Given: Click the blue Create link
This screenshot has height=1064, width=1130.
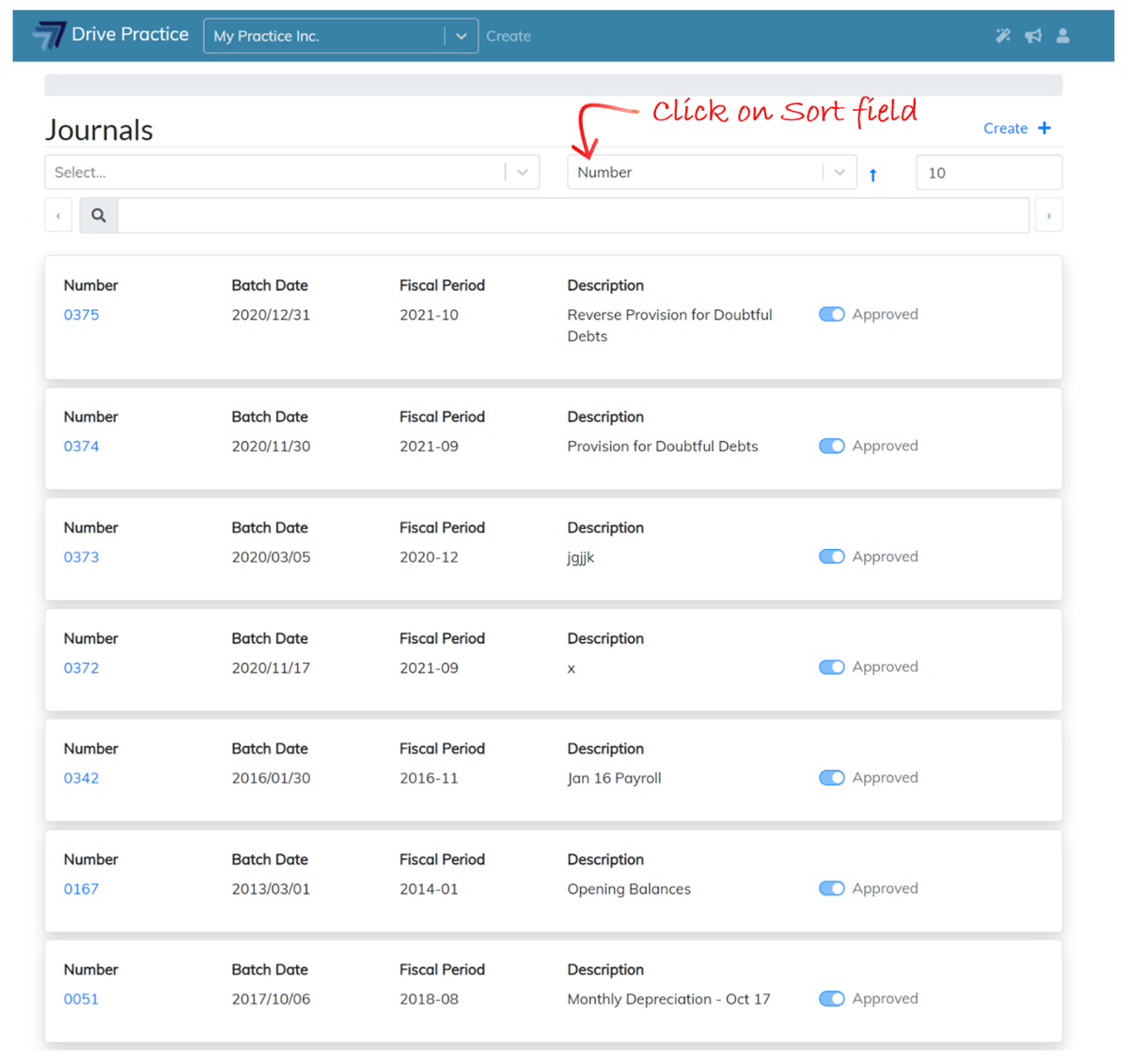Looking at the screenshot, I should pos(1005,128).
